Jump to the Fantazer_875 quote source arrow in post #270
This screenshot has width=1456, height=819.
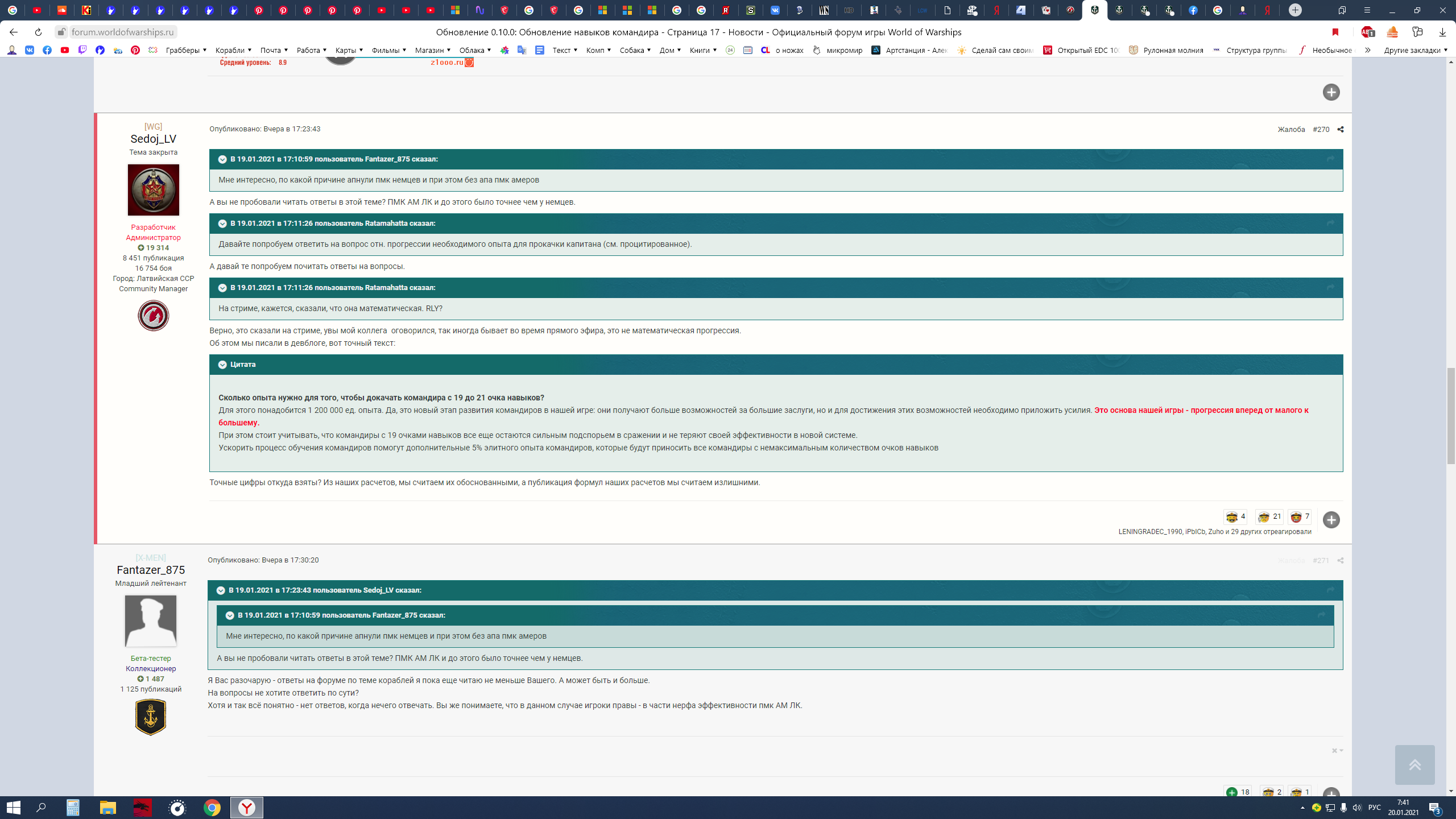coord(1330,159)
